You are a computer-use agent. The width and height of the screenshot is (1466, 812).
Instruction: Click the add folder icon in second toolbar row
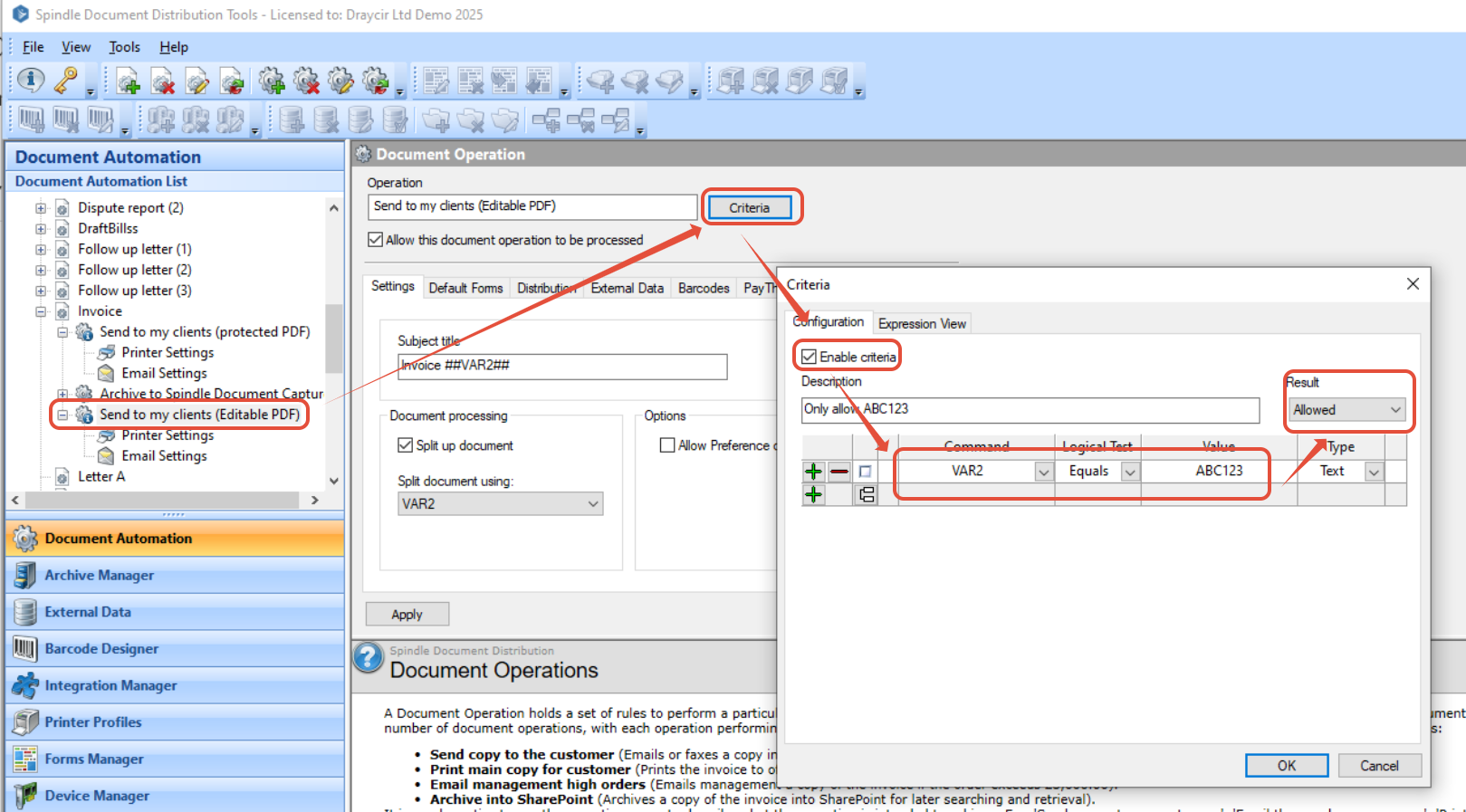click(436, 119)
